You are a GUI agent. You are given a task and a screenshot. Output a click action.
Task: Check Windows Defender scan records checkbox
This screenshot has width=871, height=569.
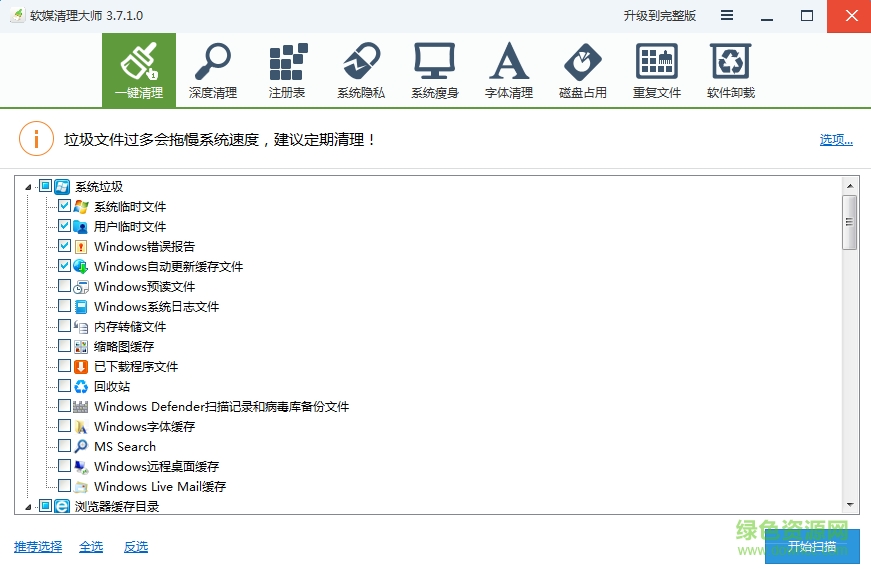click(x=64, y=406)
